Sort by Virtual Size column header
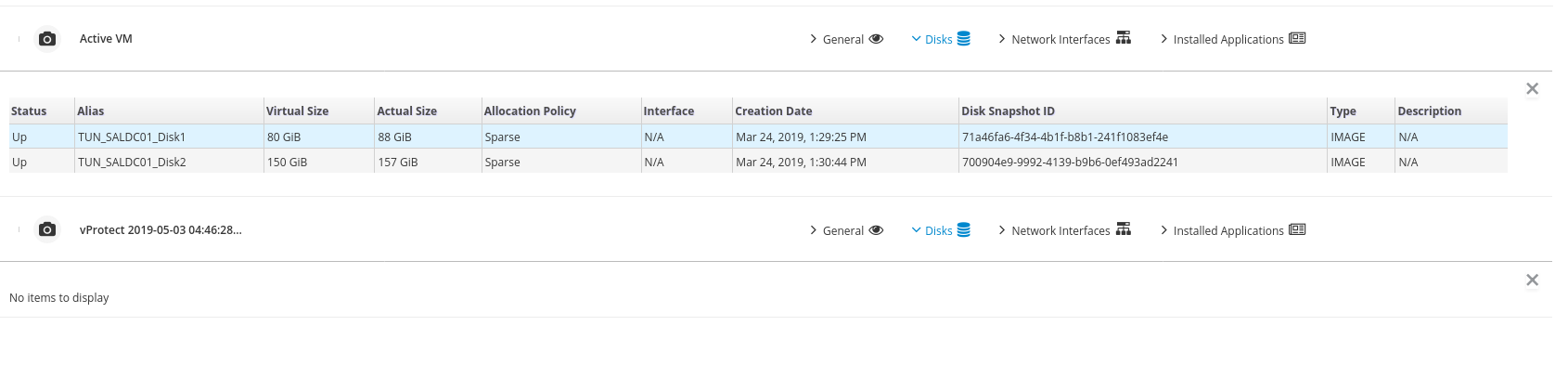The width and height of the screenshot is (1568, 378). [298, 111]
